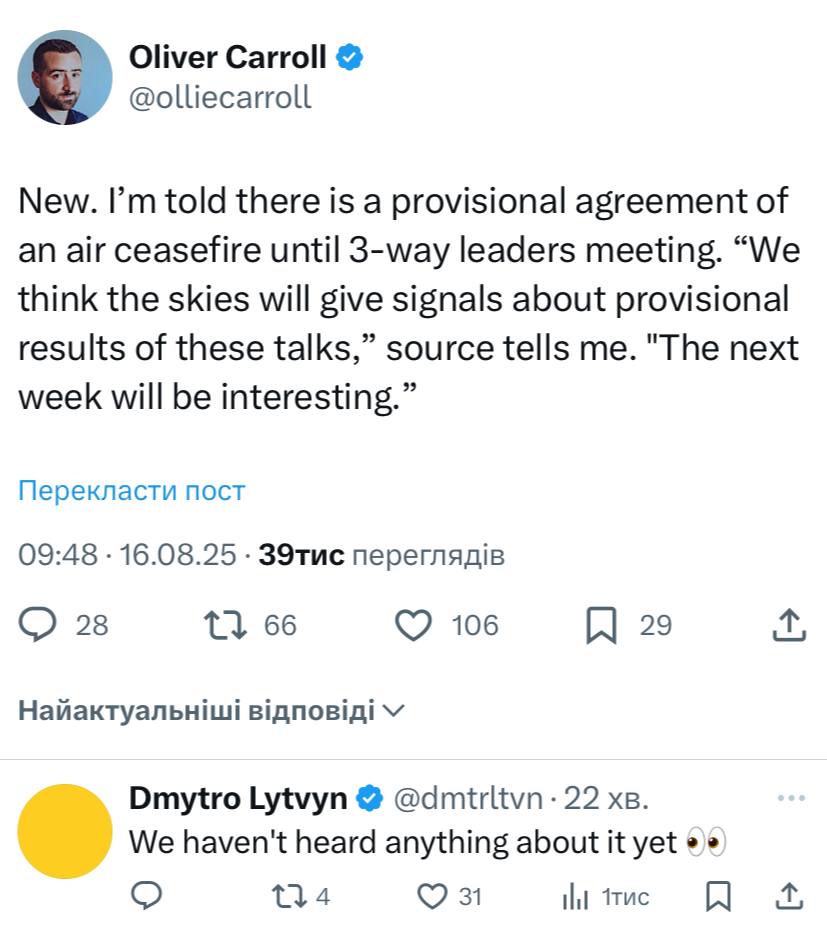Viewport: 827px width, 932px height.
Task: Reply to Dmytro Lytvyn's comment
Action: coord(146,896)
